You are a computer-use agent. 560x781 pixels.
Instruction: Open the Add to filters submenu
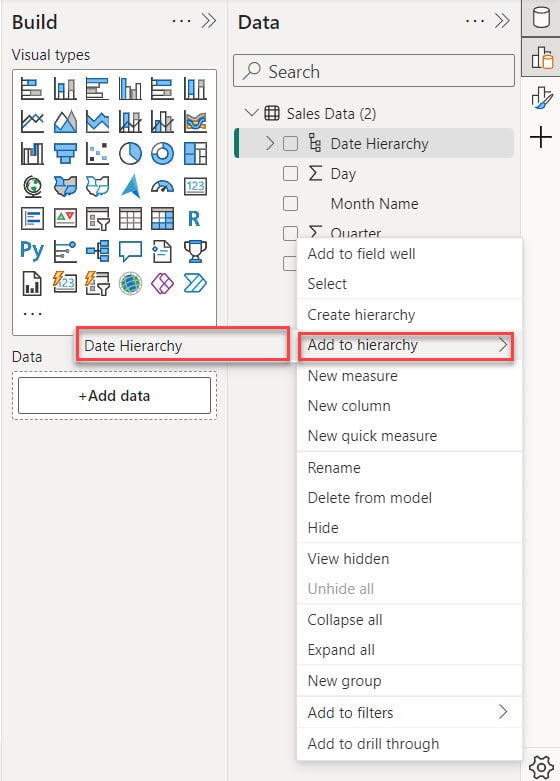click(409, 713)
